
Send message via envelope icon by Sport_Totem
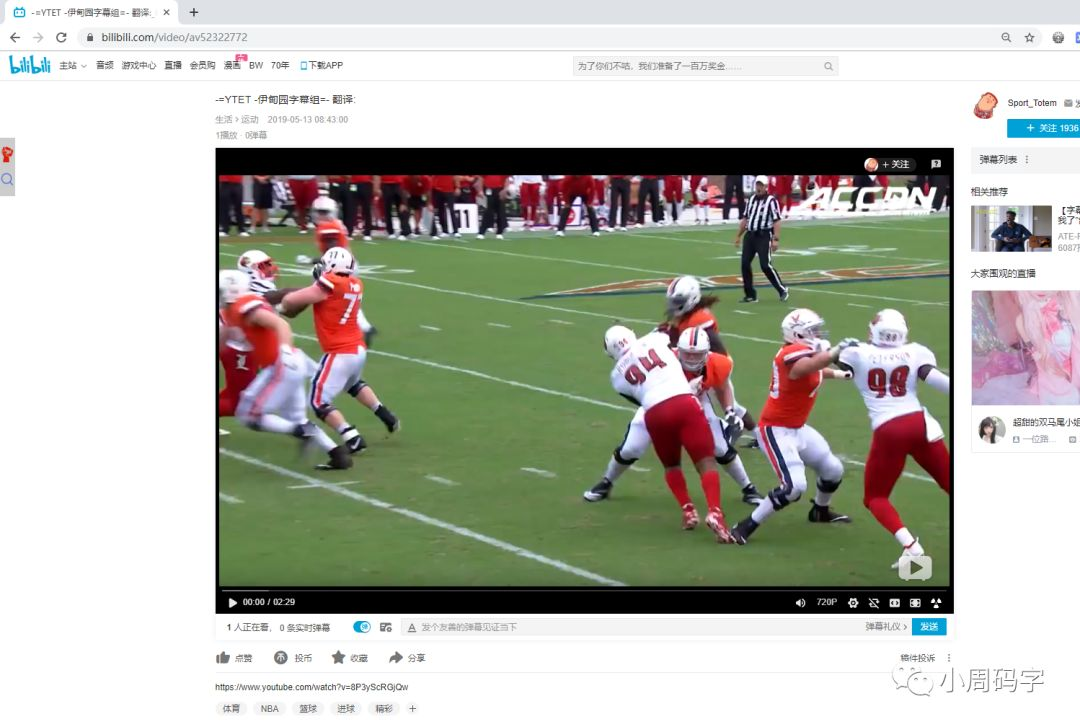click(x=1068, y=103)
